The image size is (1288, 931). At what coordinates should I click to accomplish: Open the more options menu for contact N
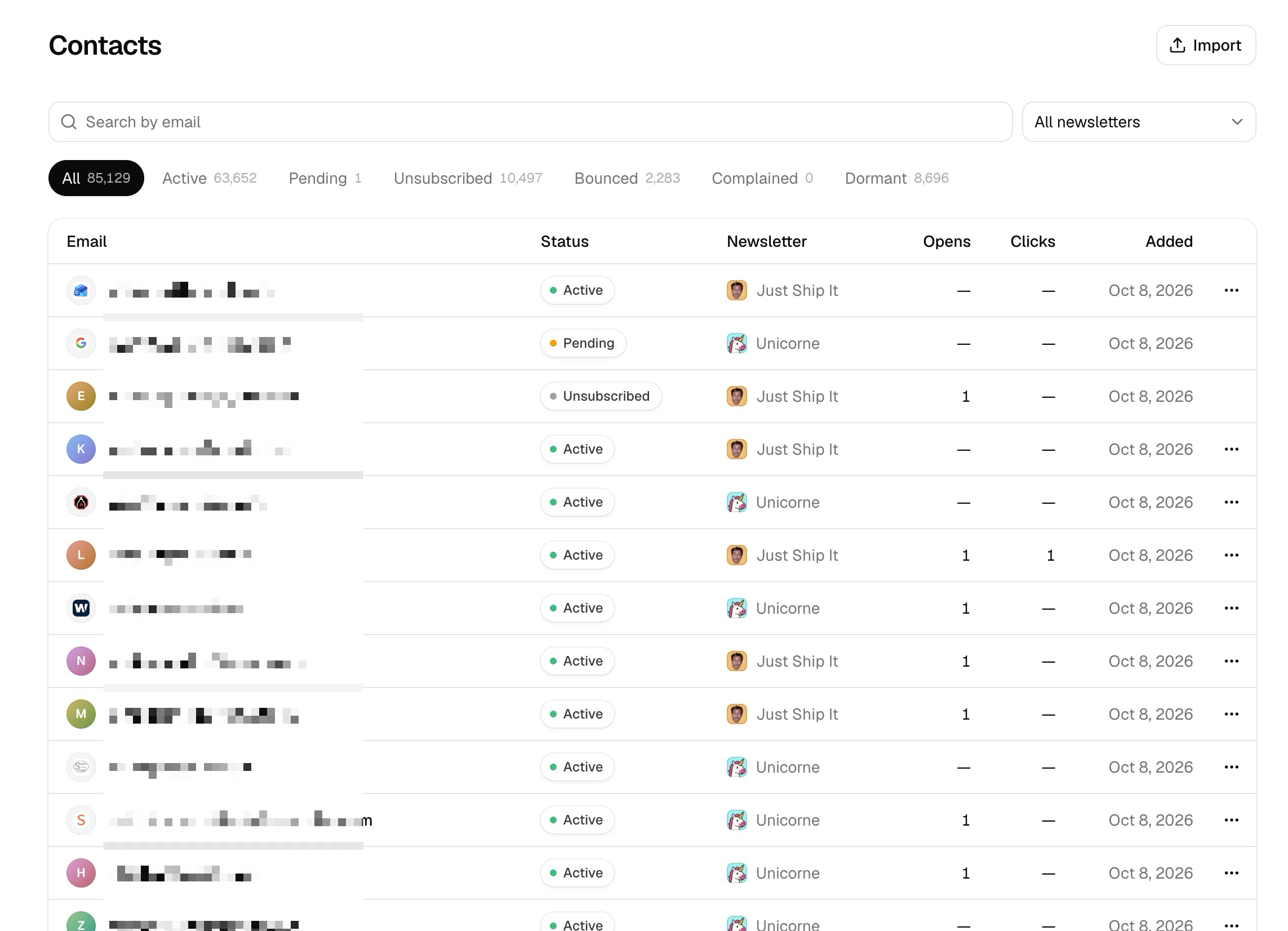(1231, 661)
